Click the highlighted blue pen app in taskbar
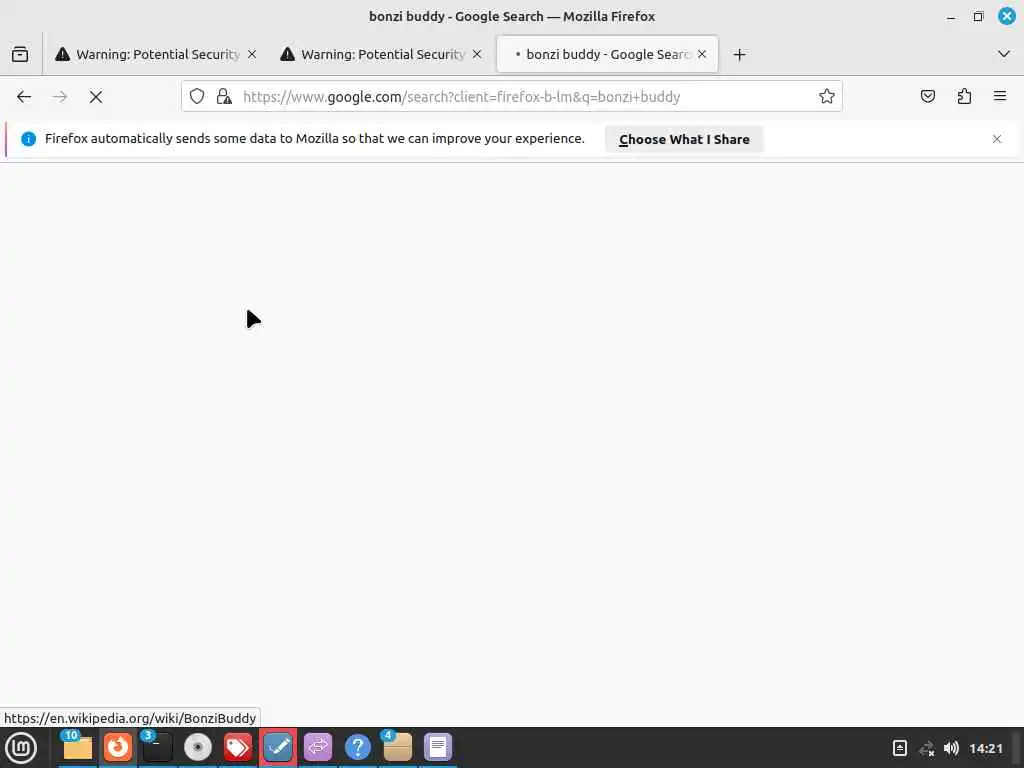This screenshot has width=1024, height=768. pos(278,748)
